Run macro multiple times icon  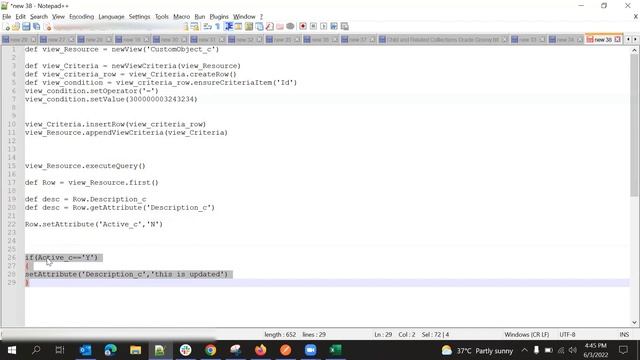pyautogui.click(x=334, y=27)
